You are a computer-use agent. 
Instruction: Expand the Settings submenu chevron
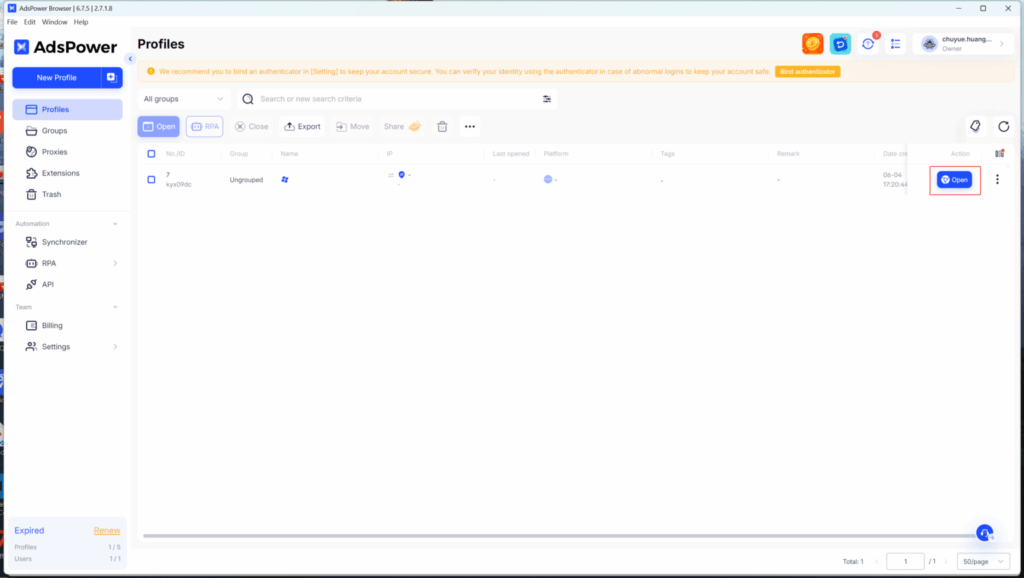115,347
